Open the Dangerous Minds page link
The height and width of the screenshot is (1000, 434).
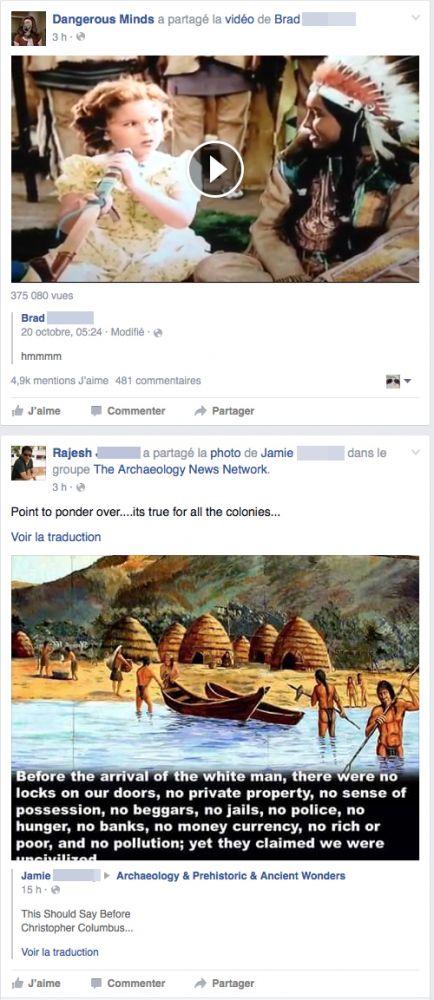coord(103,20)
